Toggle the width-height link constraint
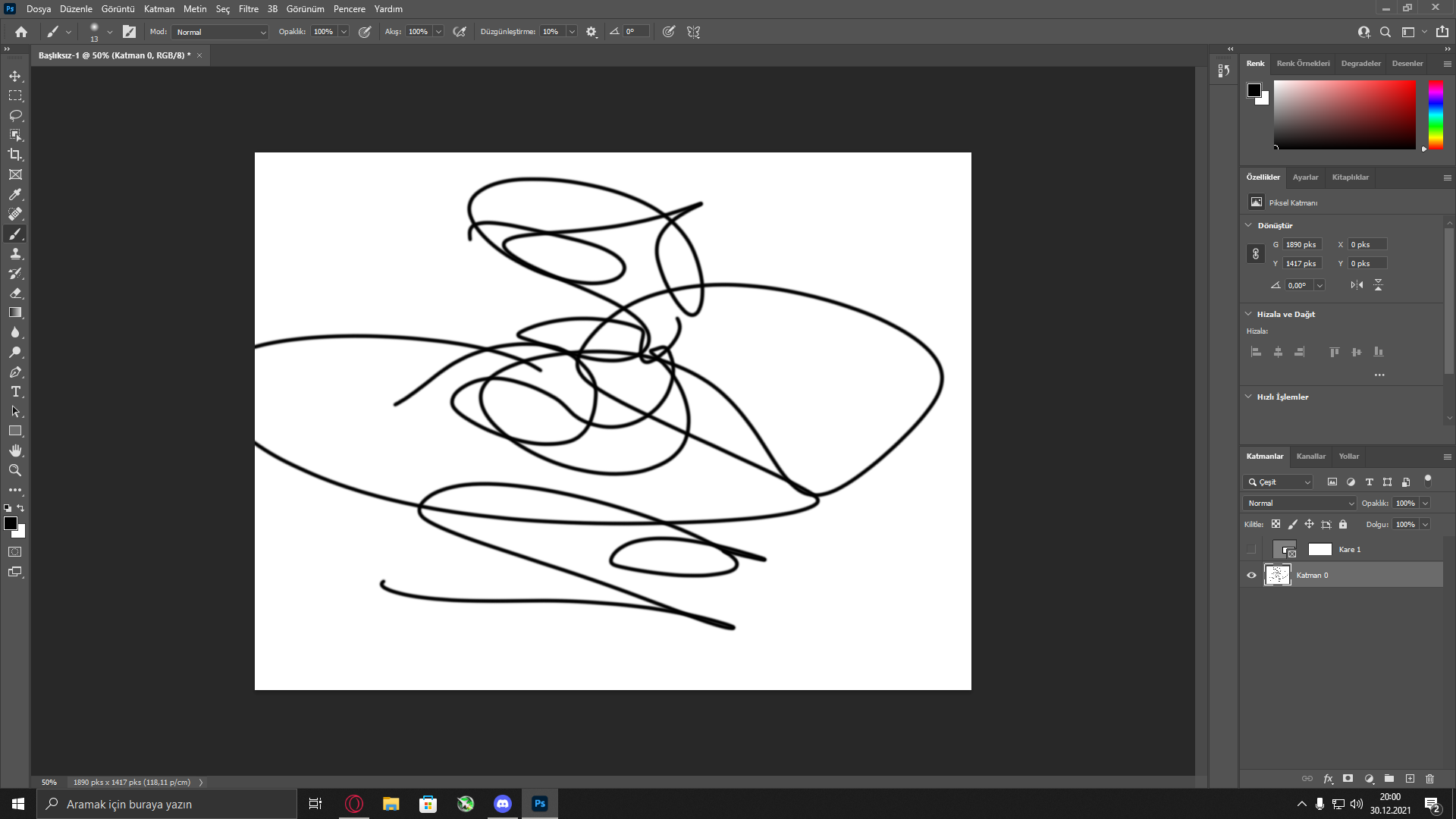Screen dimensions: 1456x819 click(x=1255, y=254)
